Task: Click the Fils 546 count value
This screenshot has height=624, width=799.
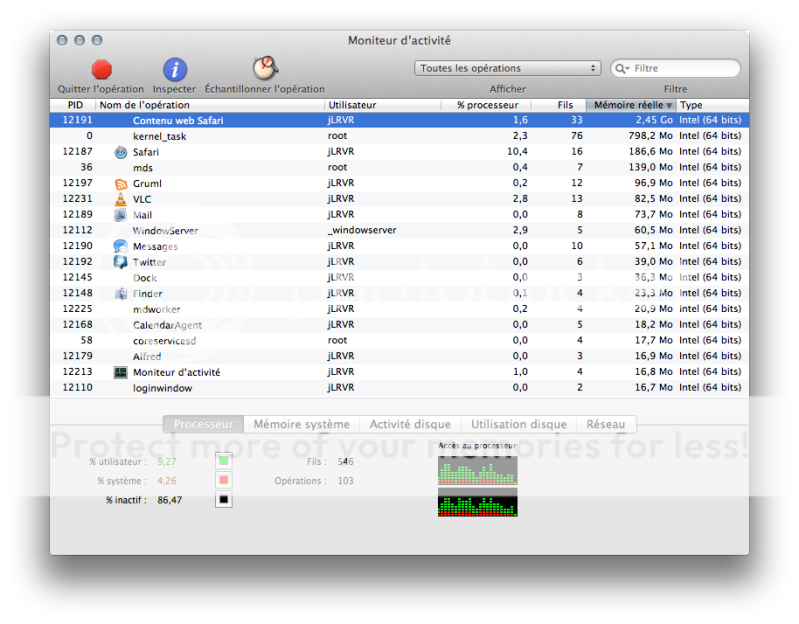Action: point(345,462)
